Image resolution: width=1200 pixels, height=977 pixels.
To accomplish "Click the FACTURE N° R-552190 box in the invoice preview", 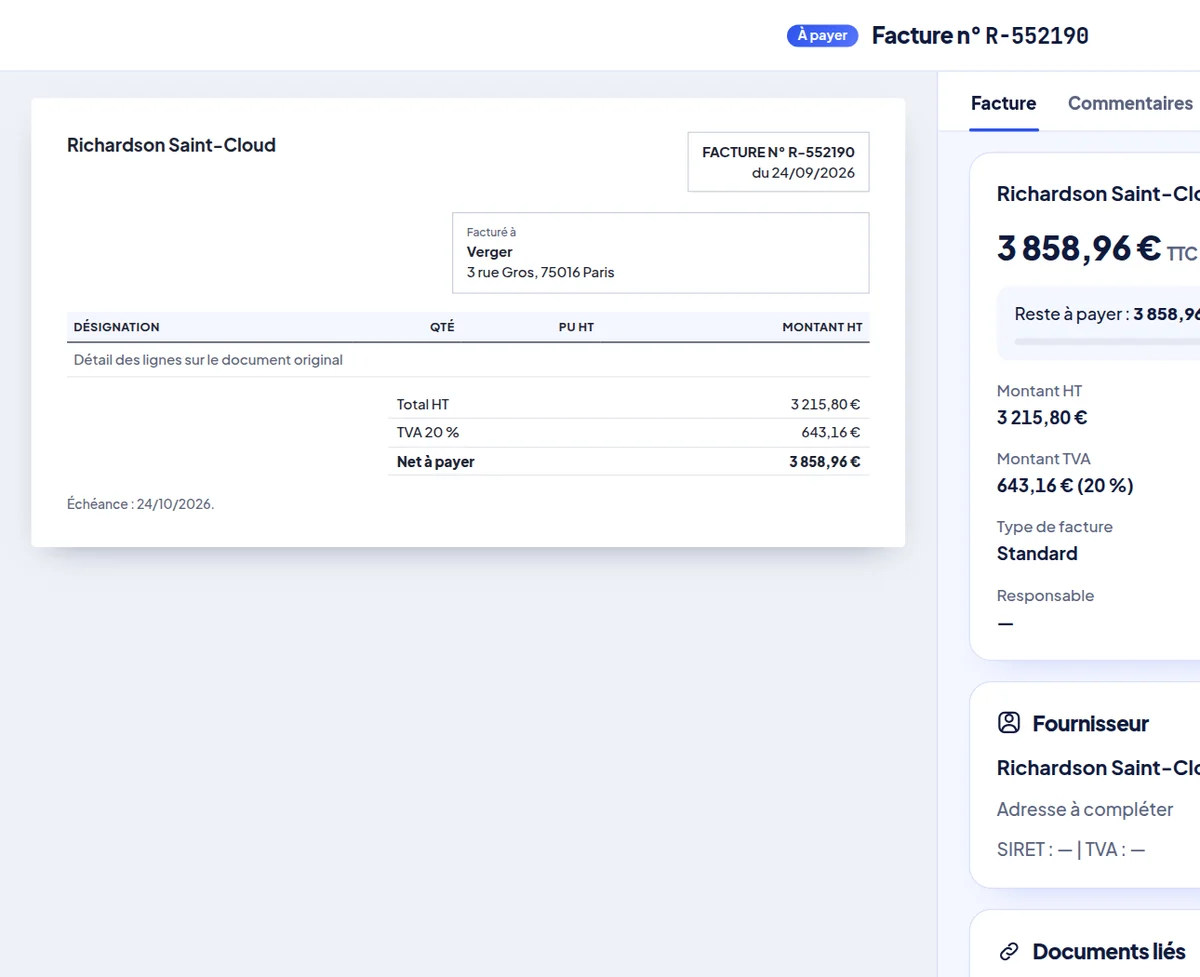I will [x=778, y=162].
